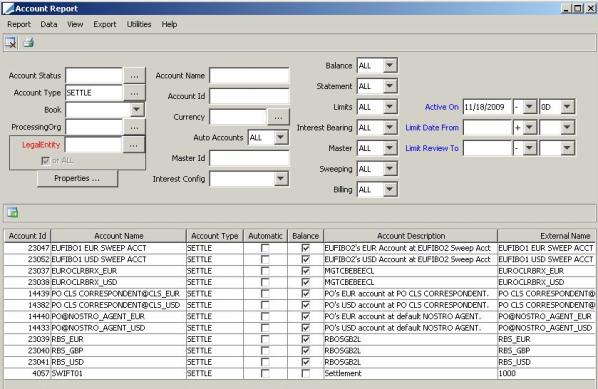Toggle Automatic checkbox for RBS_GBP row
This screenshot has height=389, width=598.
(x=265, y=350)
